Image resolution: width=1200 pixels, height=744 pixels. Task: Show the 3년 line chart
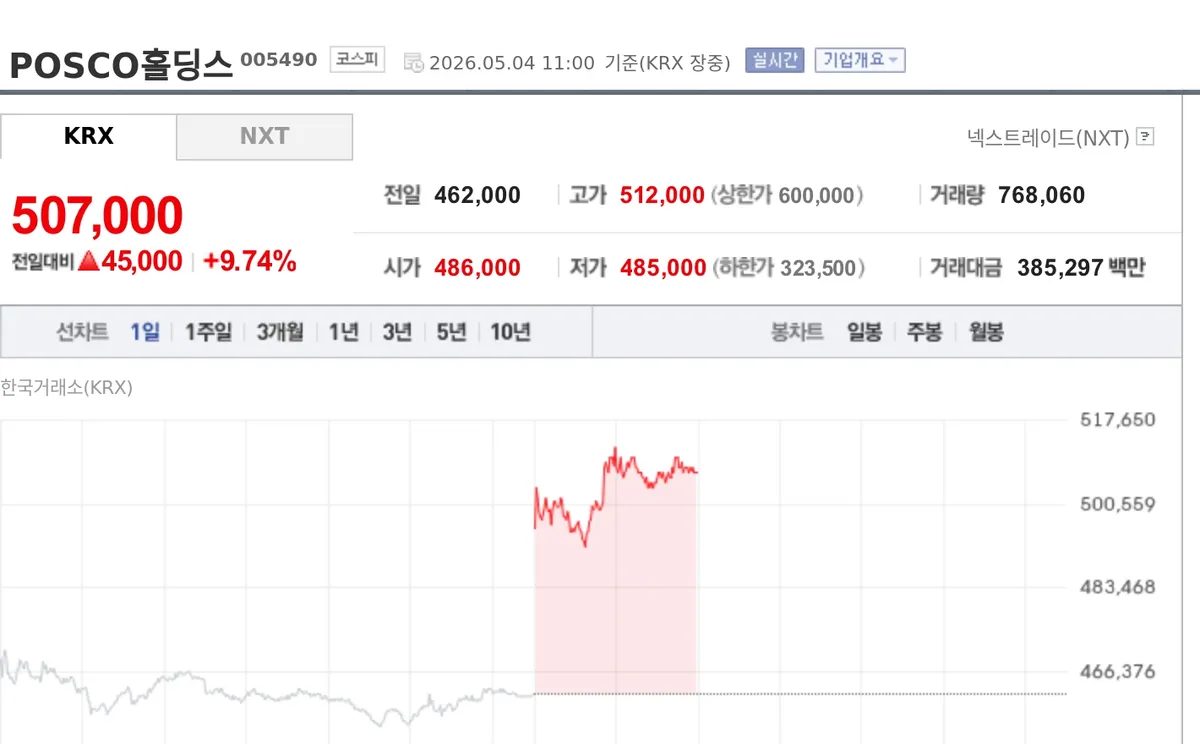[397, 332]
